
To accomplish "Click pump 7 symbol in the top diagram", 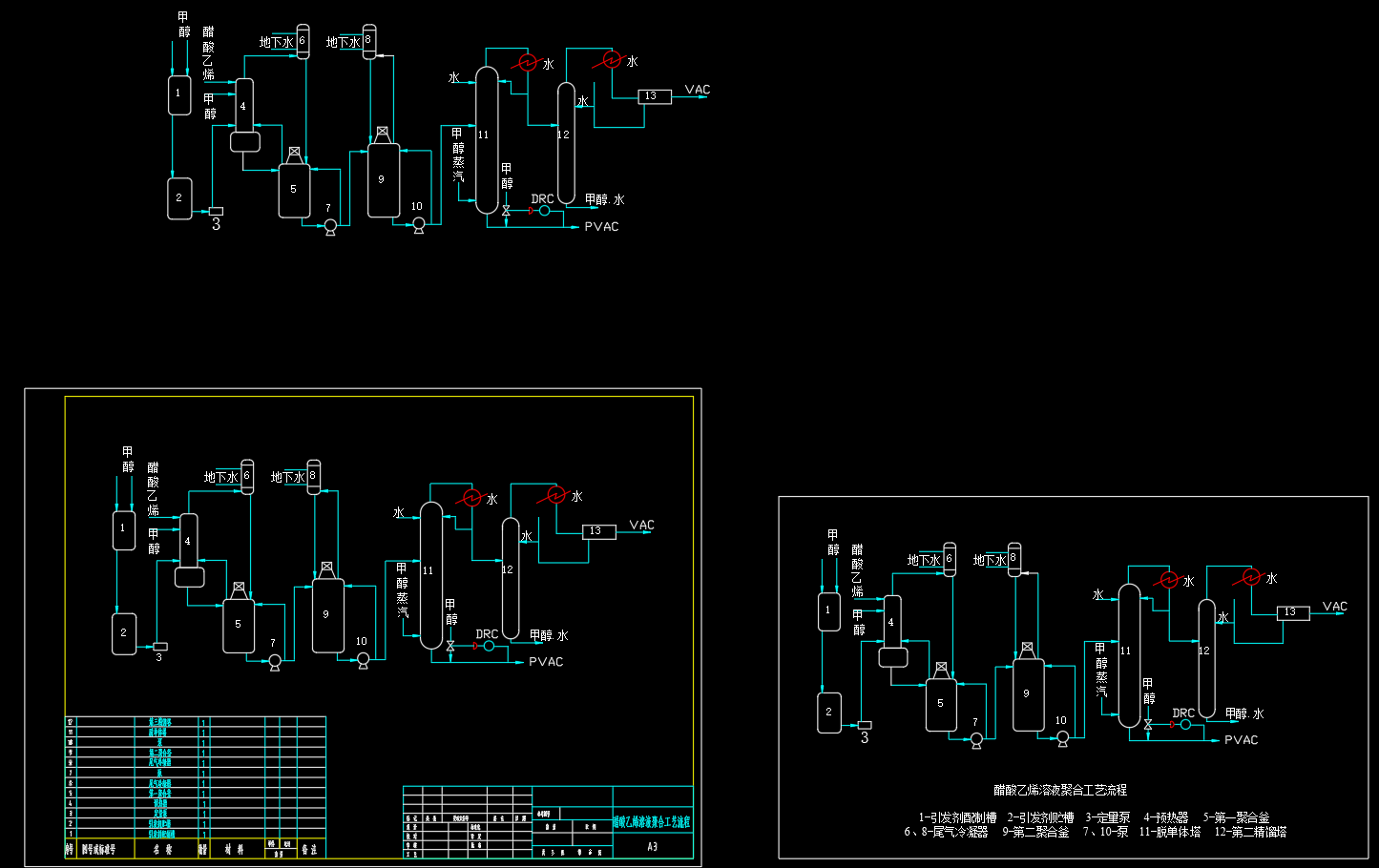I will pyautogui.click(x=330, y=226).
